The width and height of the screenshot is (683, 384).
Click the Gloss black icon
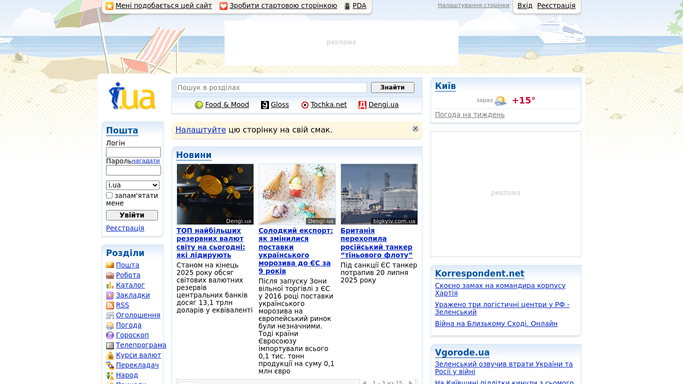[x=265, y=105]
